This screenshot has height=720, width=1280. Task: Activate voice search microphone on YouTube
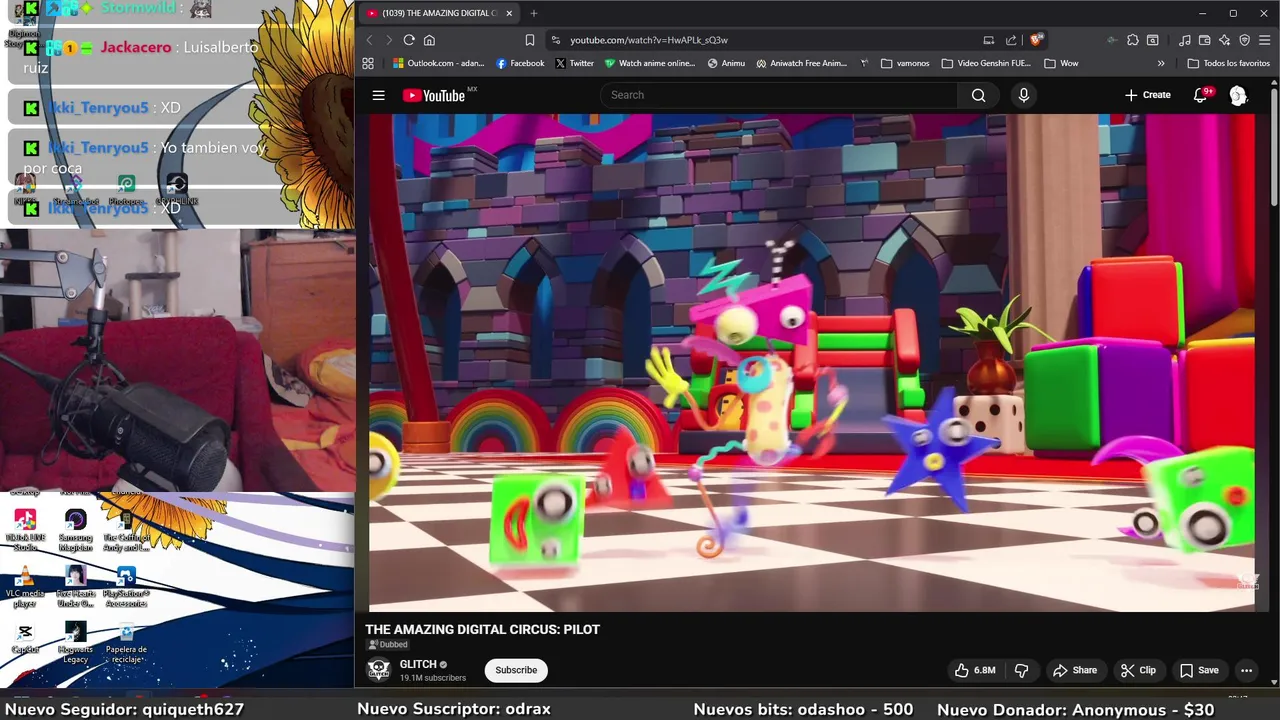(x=1023, y=95)
